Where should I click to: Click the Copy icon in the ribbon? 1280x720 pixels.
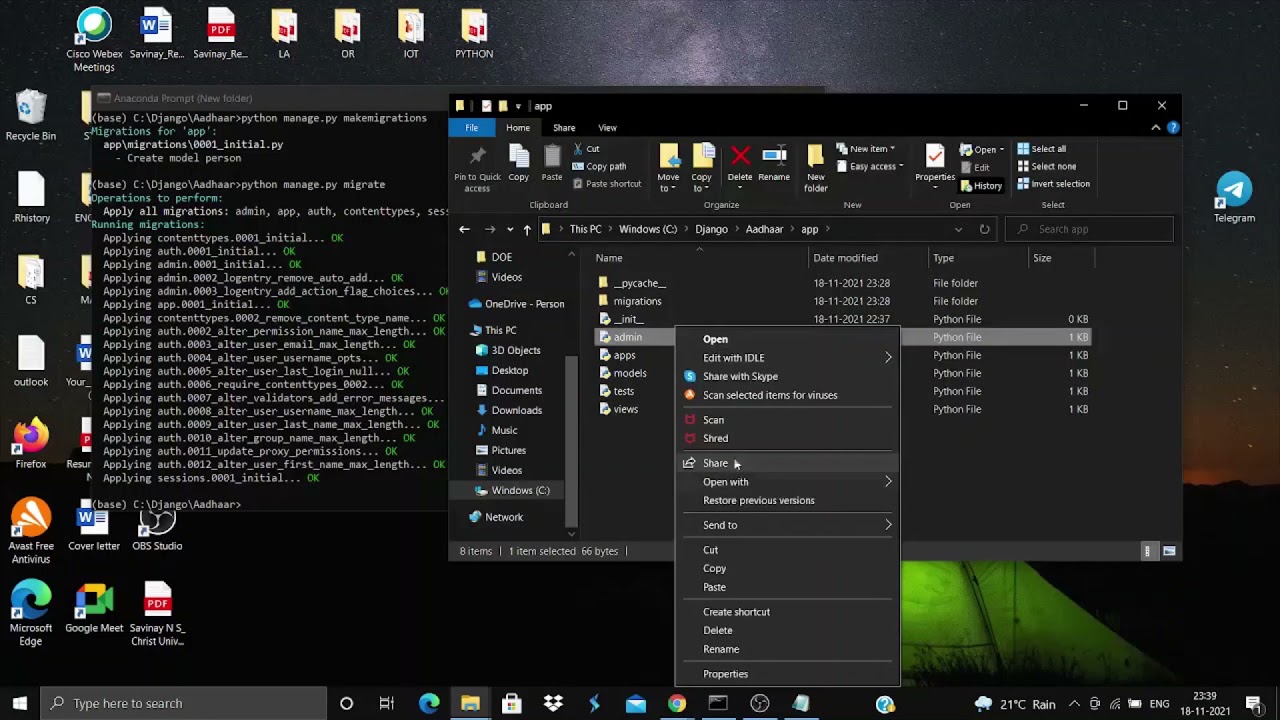(x=518, y=164)
